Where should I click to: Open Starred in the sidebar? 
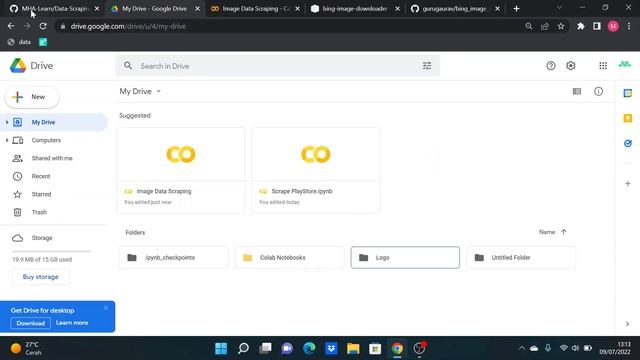point(41,194)
